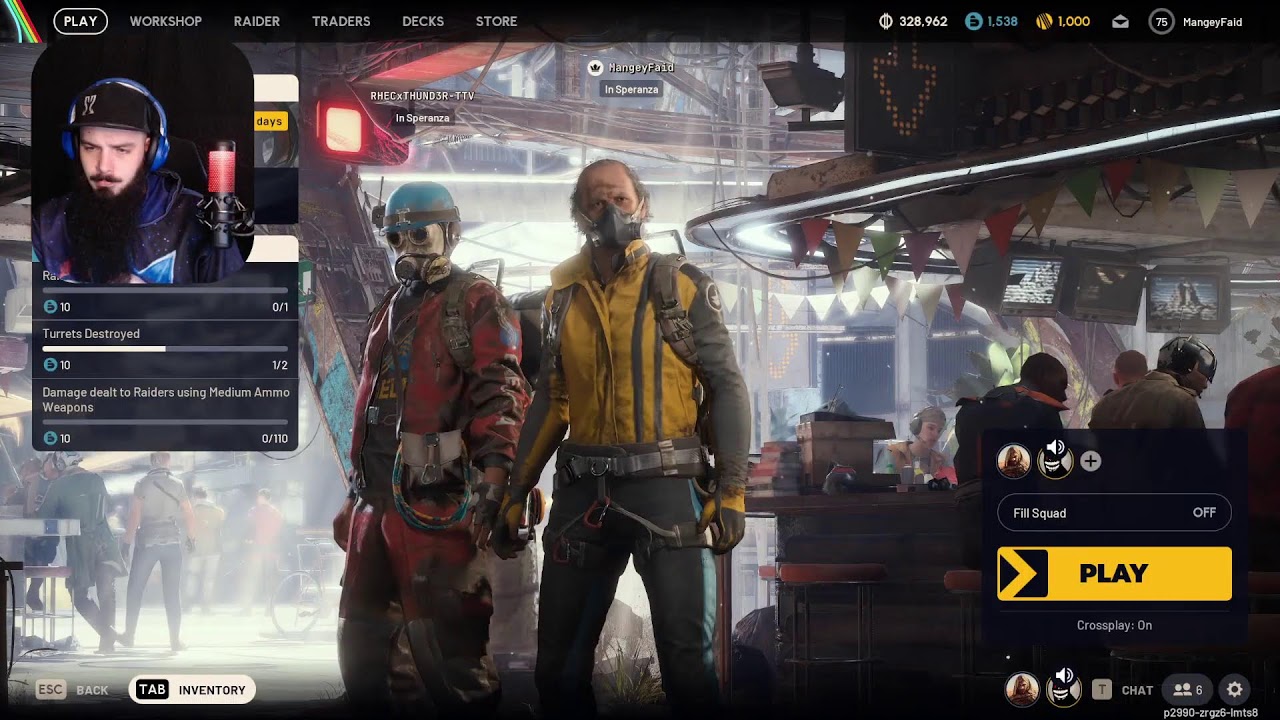Click the progress bar above the 0/1 count
The height and width of the screenshot is (720, 1280).
click(165, 290)
